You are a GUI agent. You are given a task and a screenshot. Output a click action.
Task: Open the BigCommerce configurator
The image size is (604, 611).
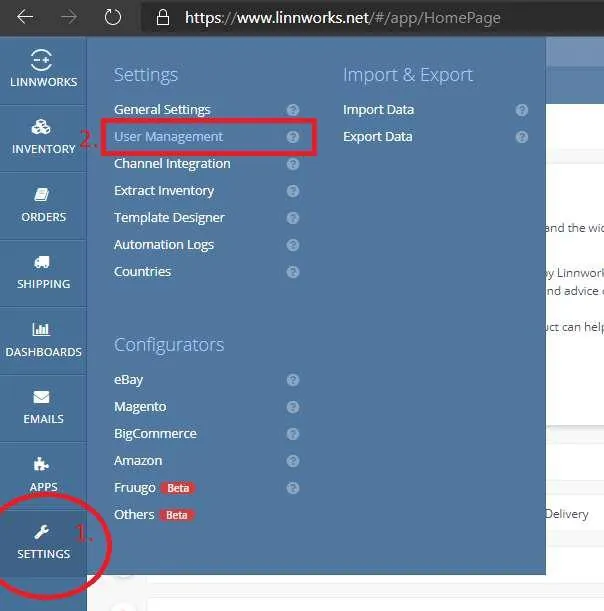155,434
